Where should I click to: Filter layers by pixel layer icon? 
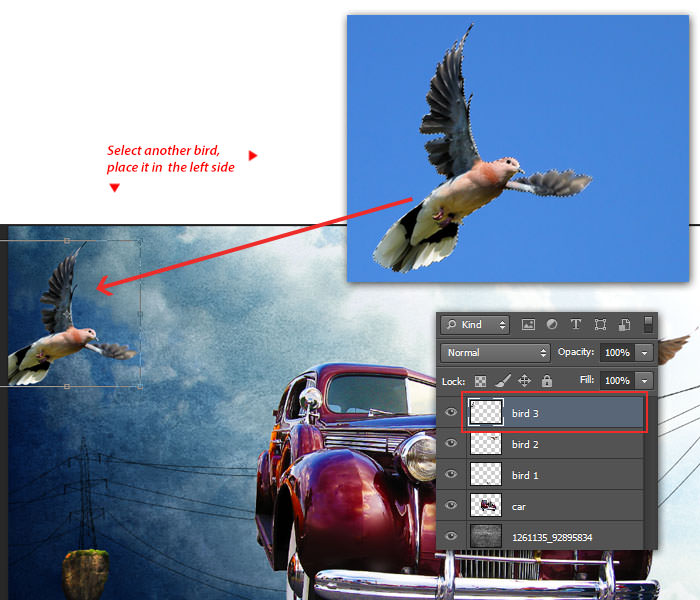click(x=528, y=325)
